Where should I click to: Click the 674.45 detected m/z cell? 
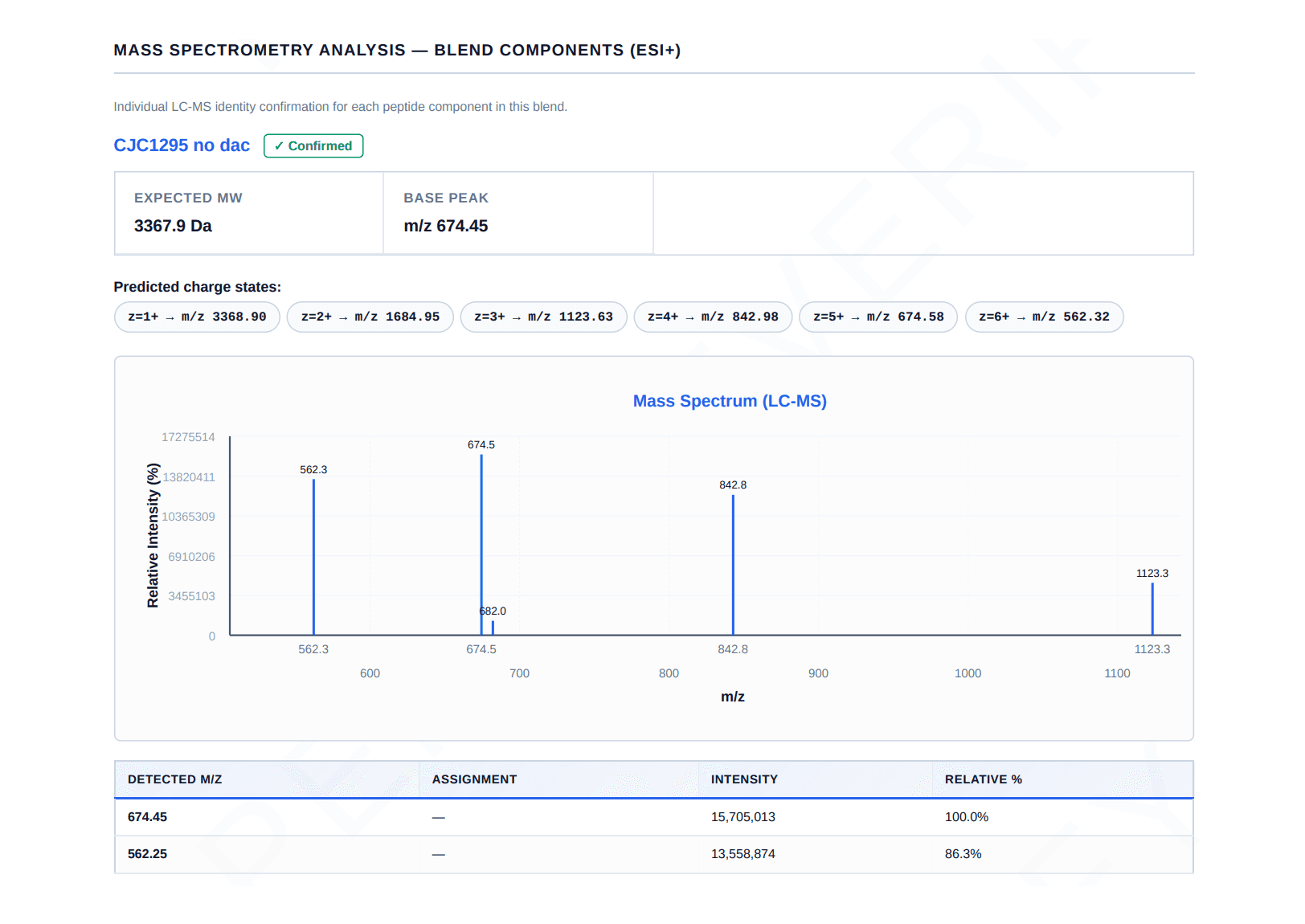point(147,817)
